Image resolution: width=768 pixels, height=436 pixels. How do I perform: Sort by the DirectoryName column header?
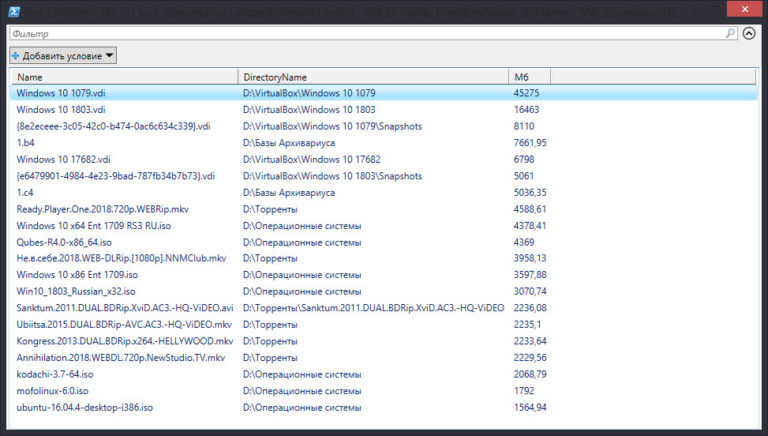(x=372, y=77)
